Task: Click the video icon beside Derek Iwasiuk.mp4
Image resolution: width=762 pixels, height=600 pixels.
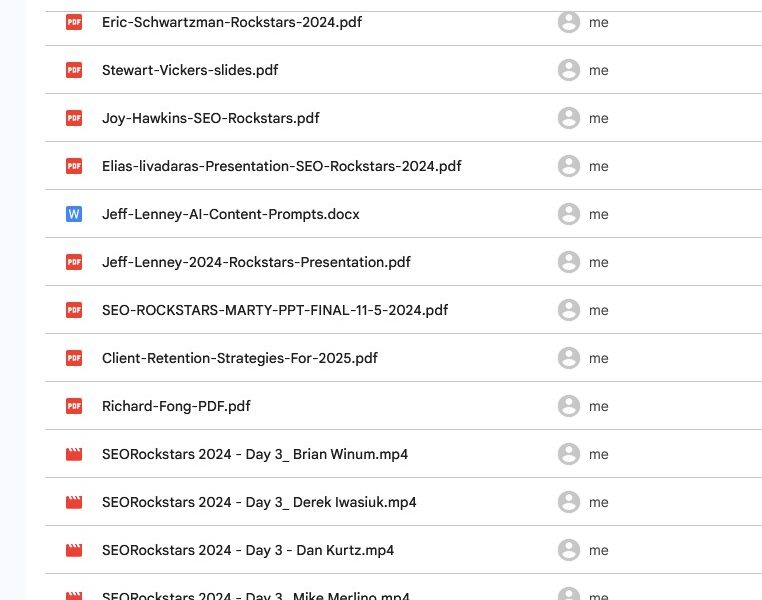Action: tap(74, 502)
